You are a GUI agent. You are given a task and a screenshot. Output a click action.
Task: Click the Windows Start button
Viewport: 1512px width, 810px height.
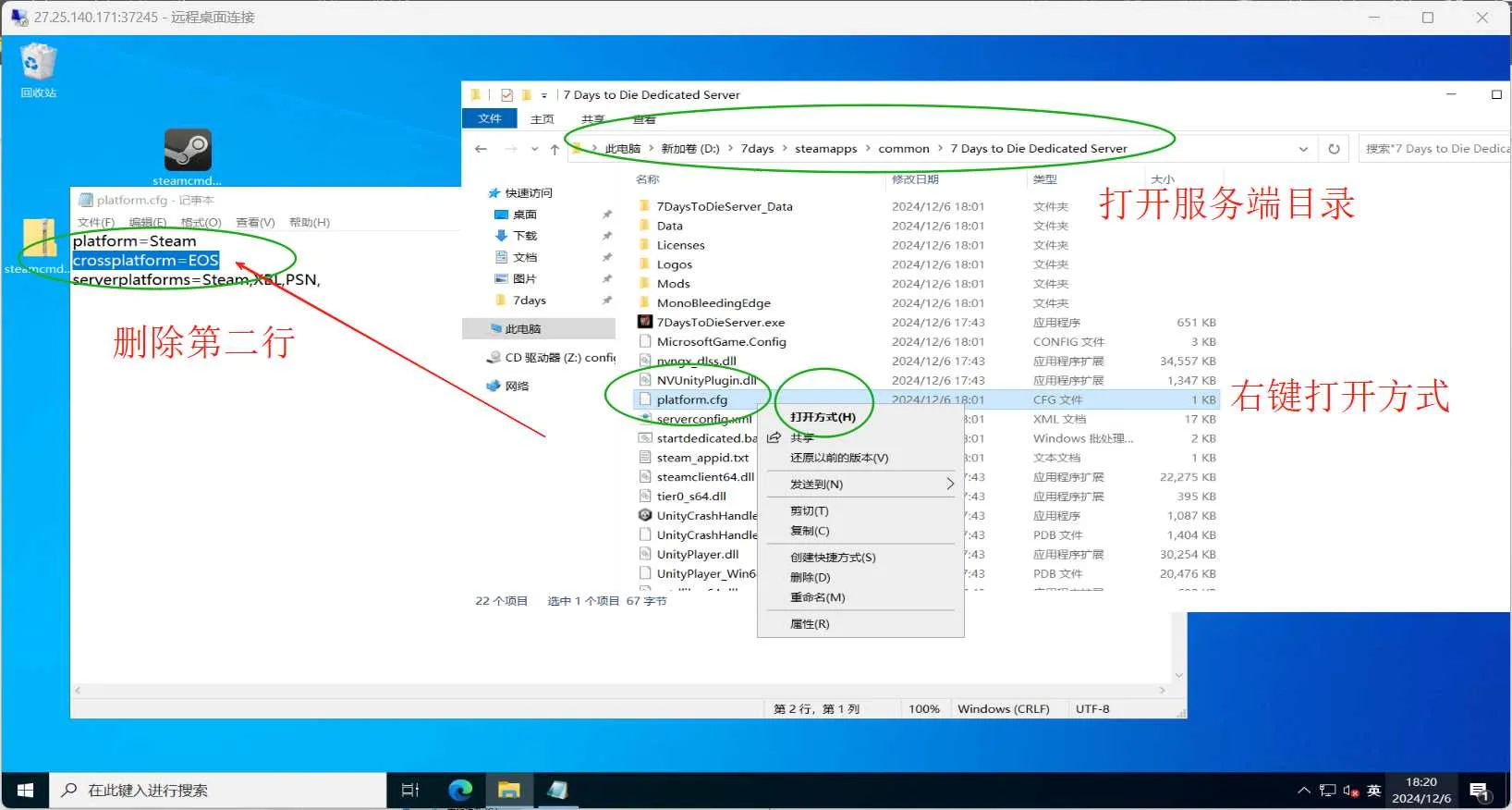tap(25, 791)
